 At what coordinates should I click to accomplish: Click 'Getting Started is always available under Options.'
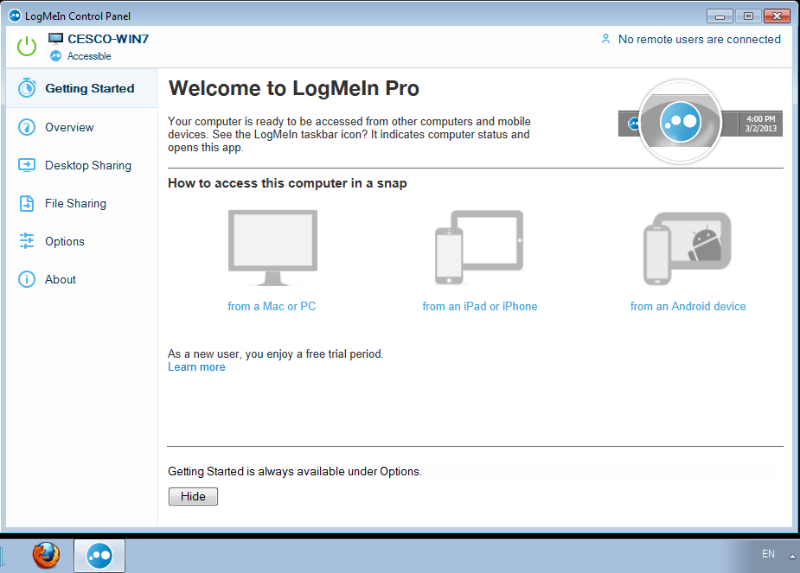(294, 471)
